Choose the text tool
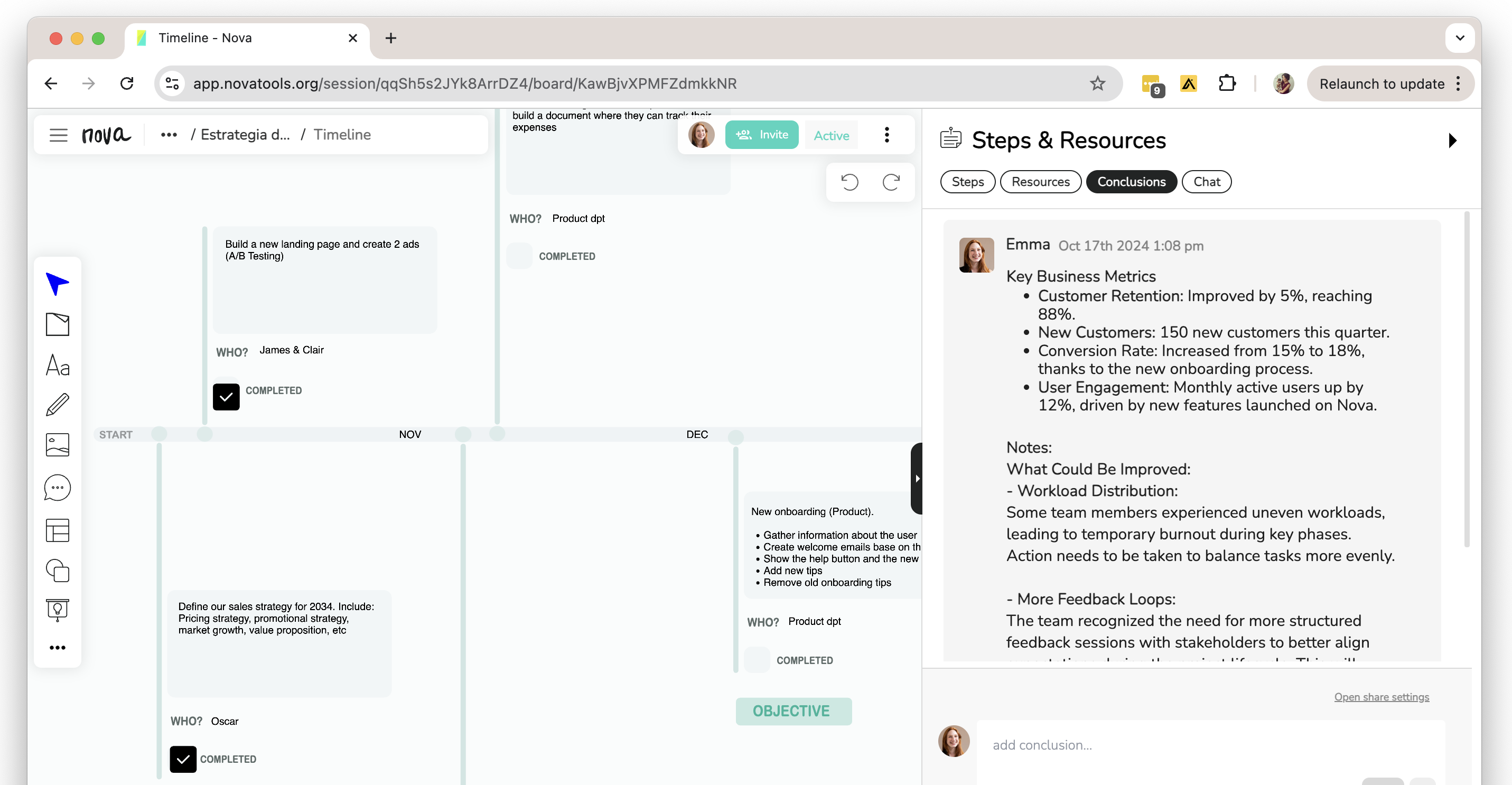The image size is (1512, 785). (57, 365)
